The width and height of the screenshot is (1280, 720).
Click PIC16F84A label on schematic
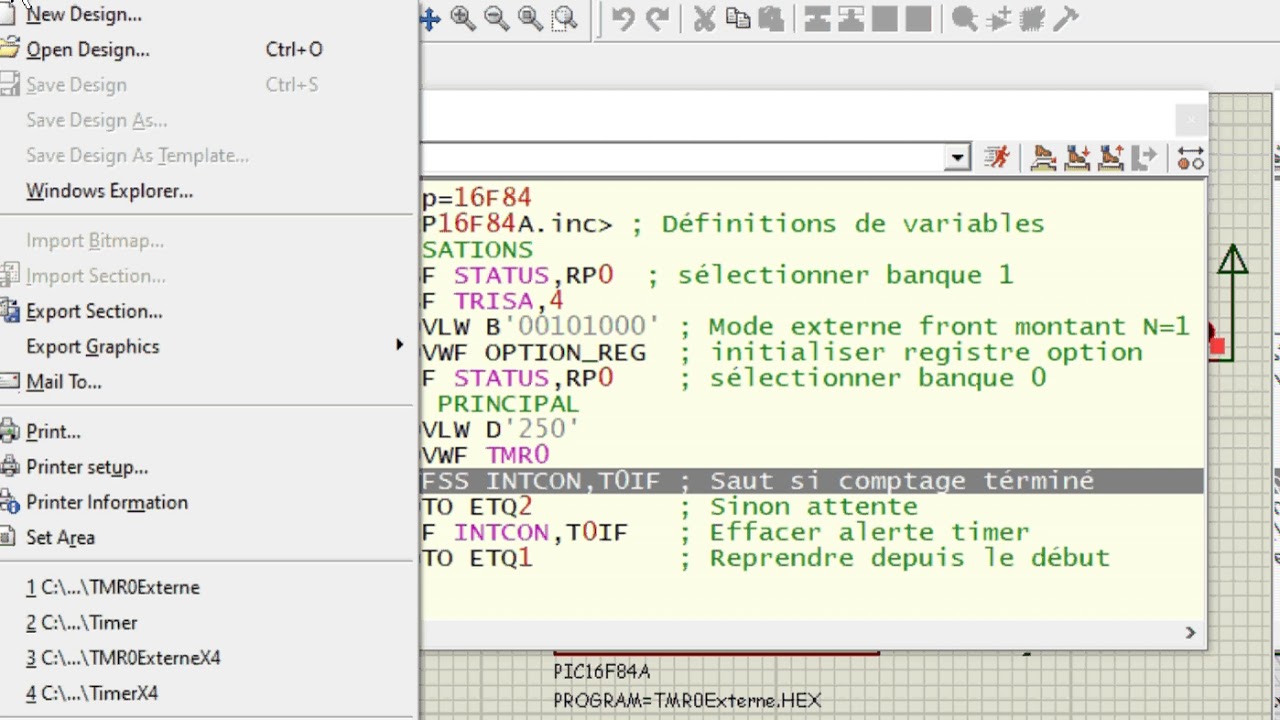tap(601, 672)
